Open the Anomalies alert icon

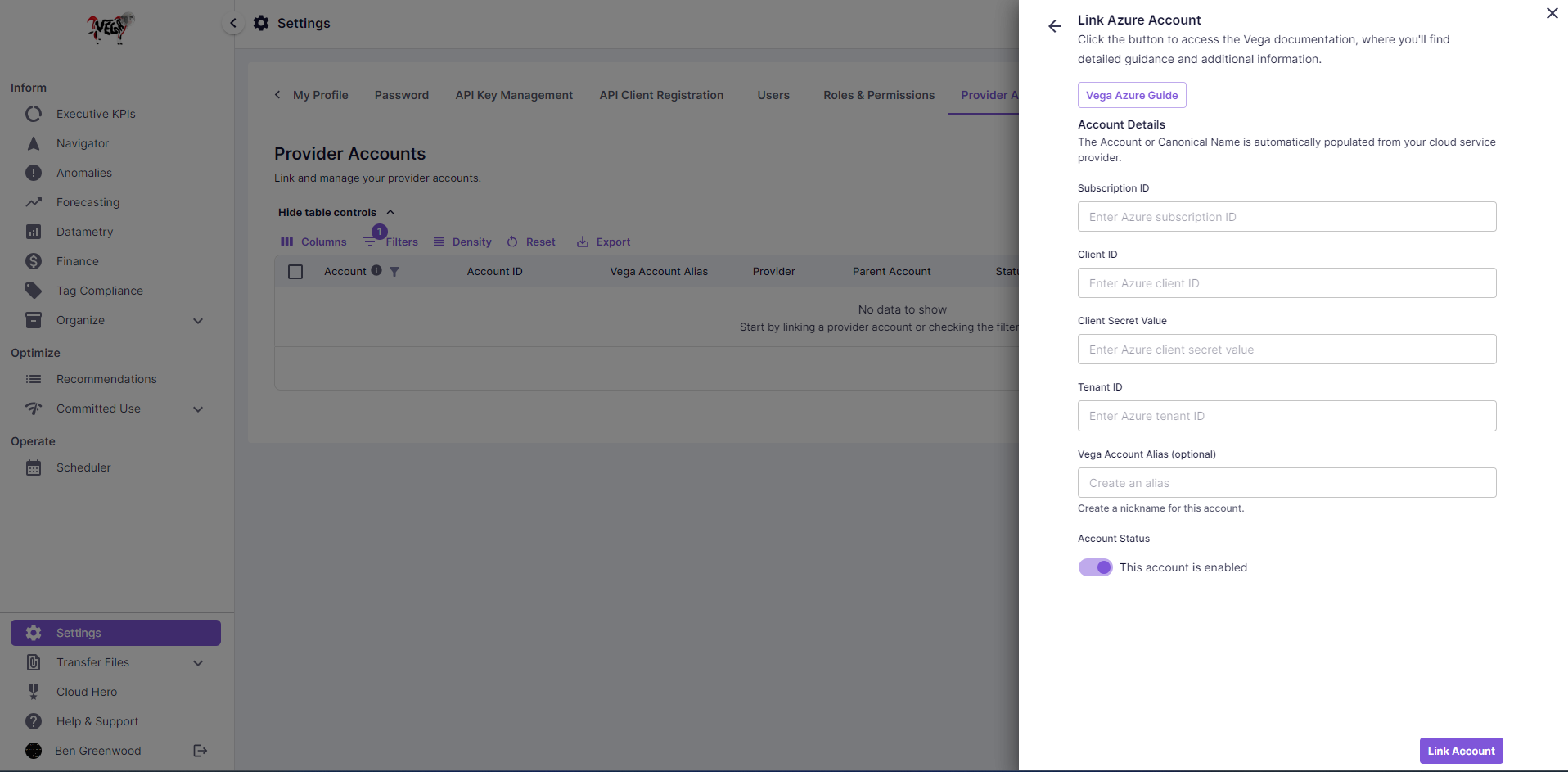tap(34, 173)
